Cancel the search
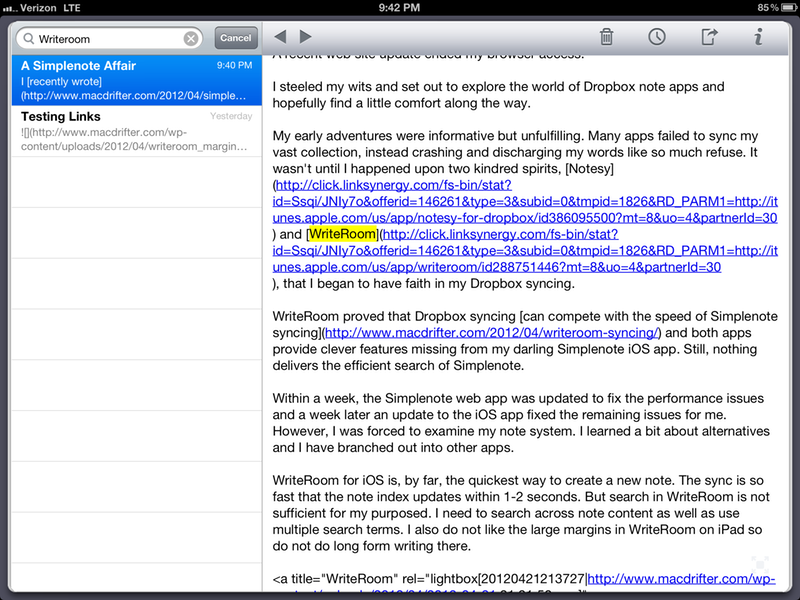Image resolution: width=800 pixels, height=600 pixels. click(236, 38)
